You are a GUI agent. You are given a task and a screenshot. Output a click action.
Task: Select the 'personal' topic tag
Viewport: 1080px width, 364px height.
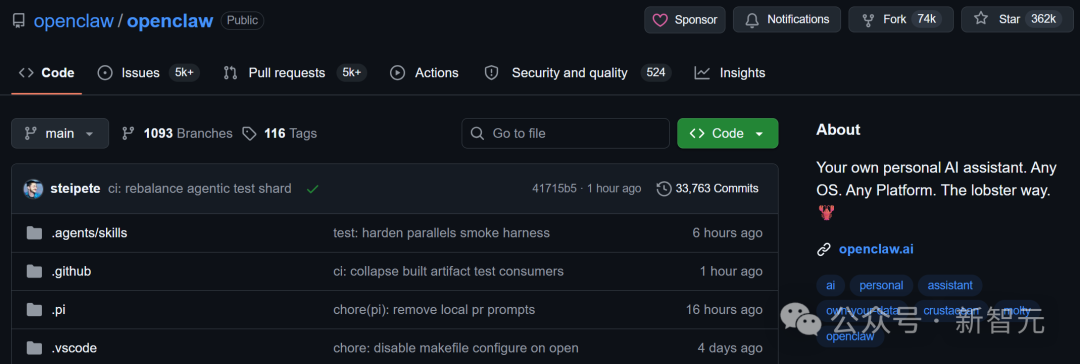click(881, 285)
